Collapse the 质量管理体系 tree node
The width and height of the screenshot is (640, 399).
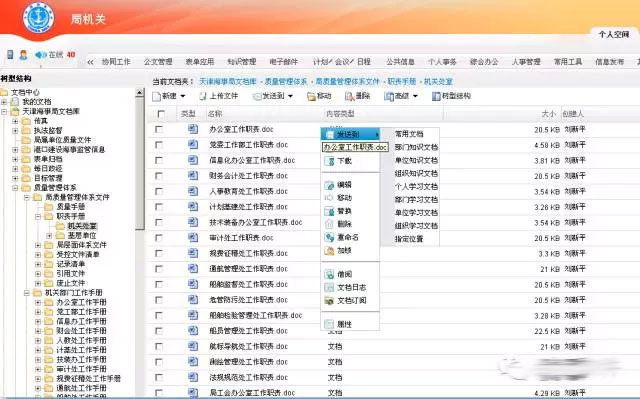[15, 188]
